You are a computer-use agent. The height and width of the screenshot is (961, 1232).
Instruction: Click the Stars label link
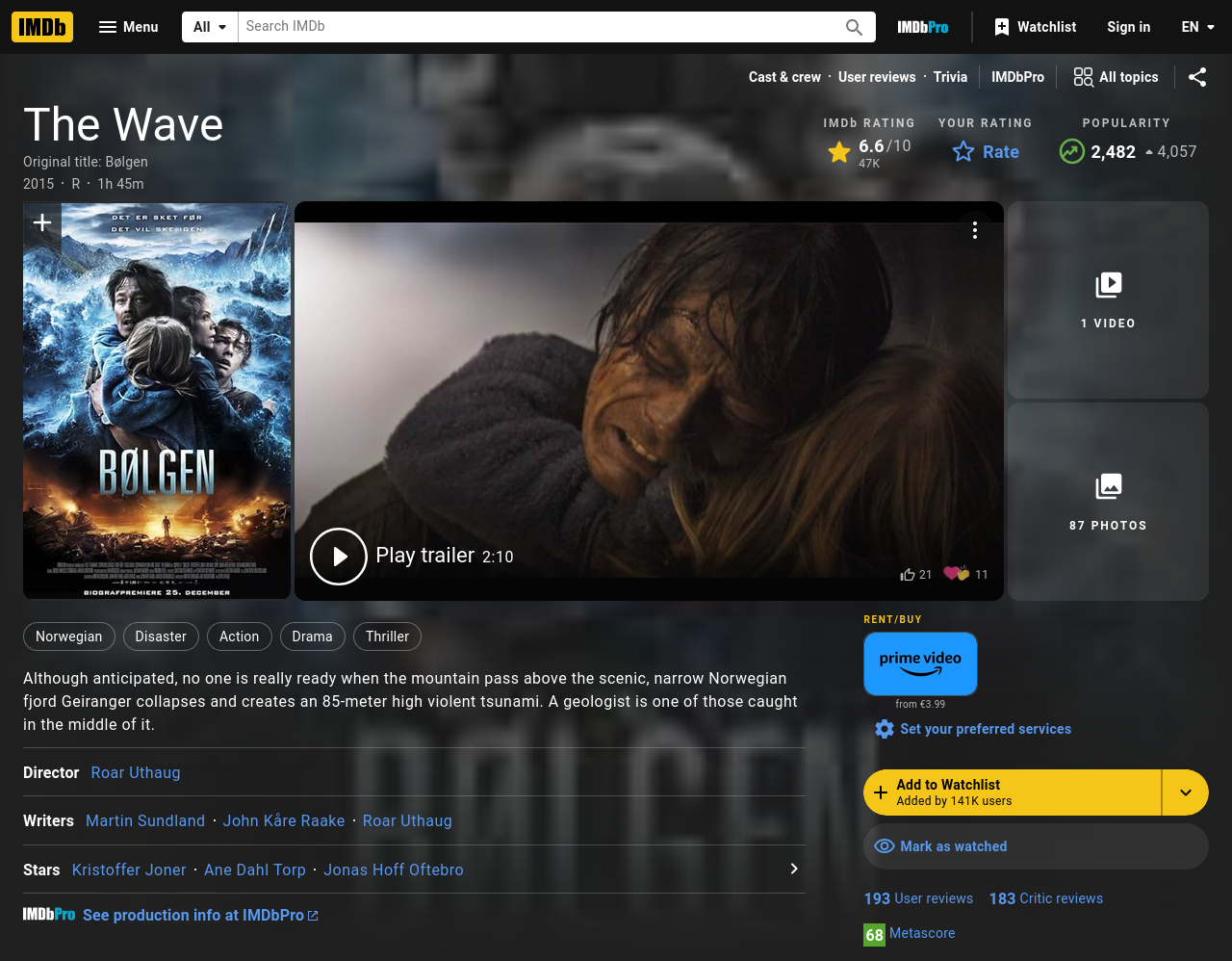41,870
